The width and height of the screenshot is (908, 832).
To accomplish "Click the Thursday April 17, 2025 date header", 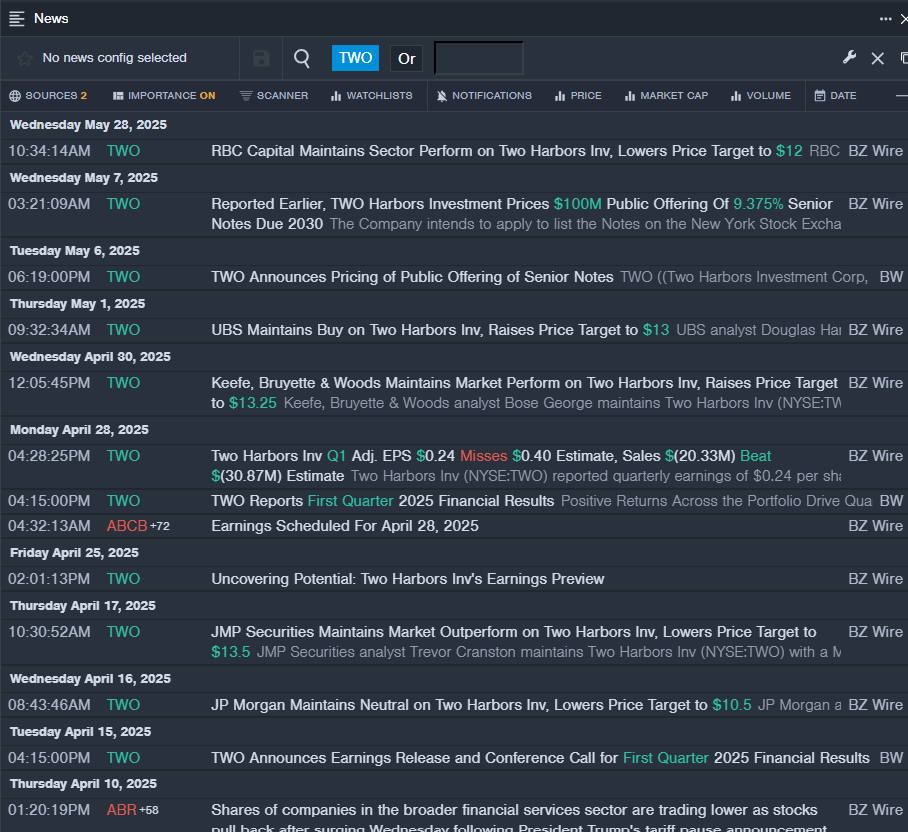I will tap(83, 606).
